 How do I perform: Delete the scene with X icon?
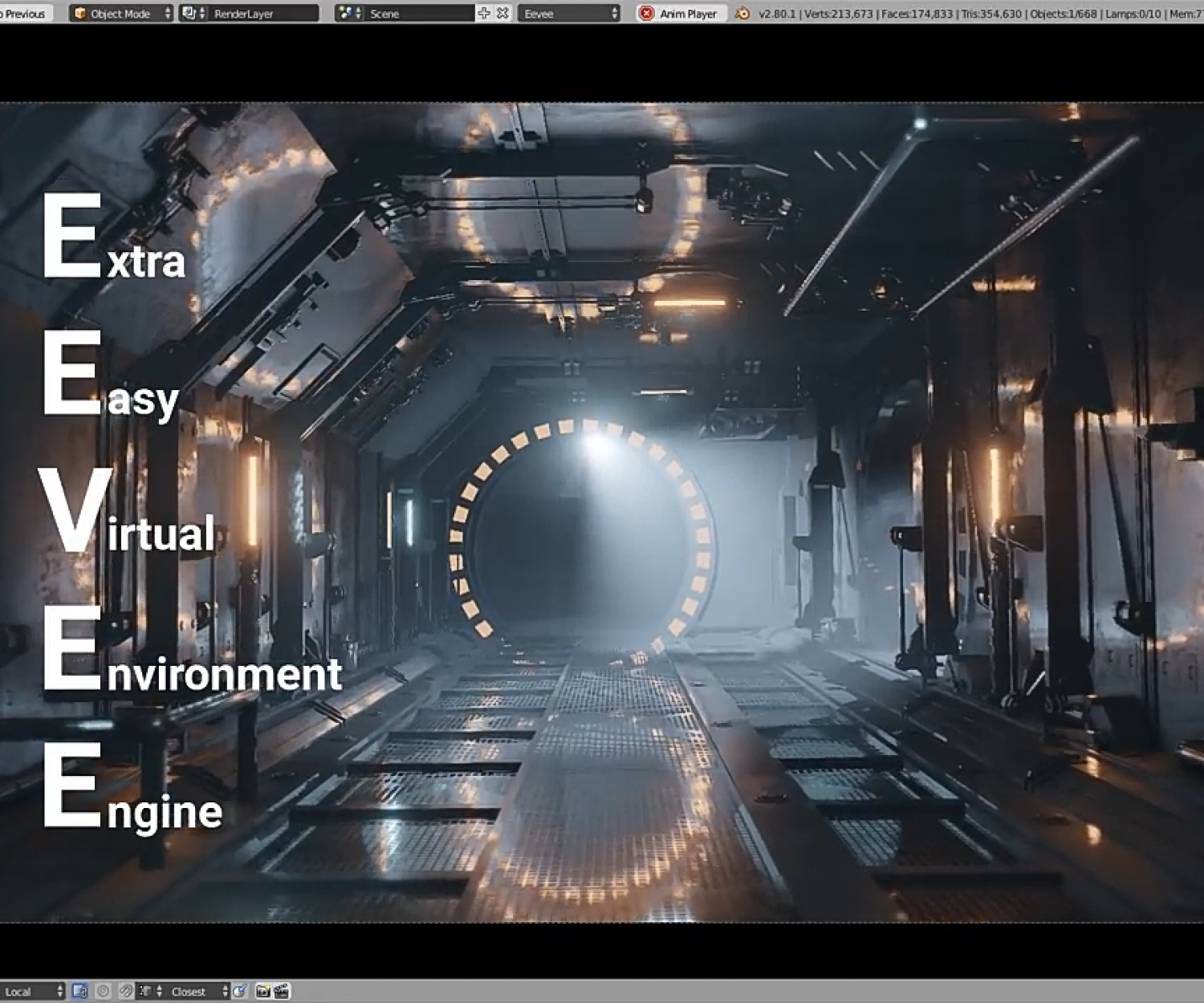tap(502, 14)
